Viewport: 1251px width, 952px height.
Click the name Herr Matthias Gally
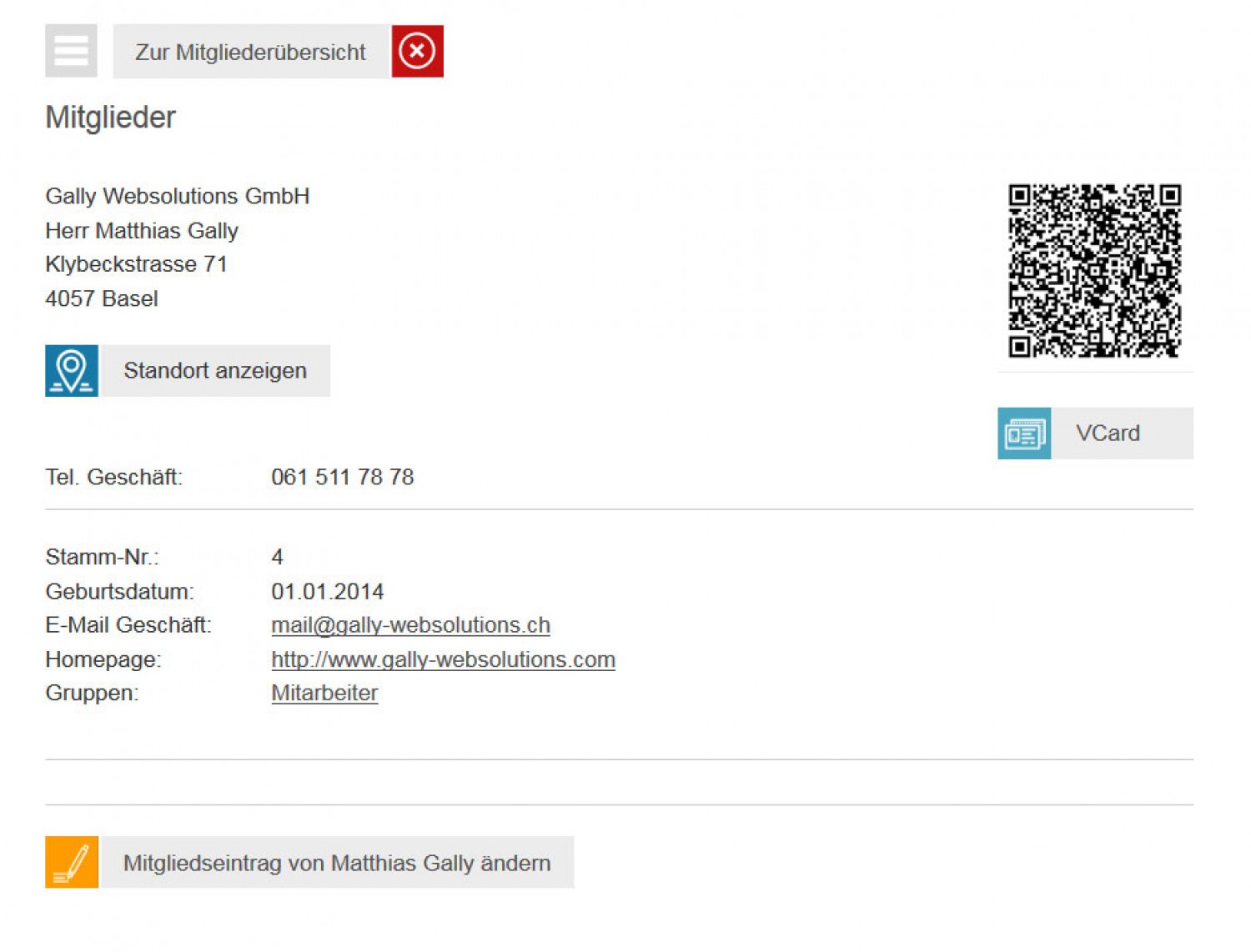click(x=142, y=230)
